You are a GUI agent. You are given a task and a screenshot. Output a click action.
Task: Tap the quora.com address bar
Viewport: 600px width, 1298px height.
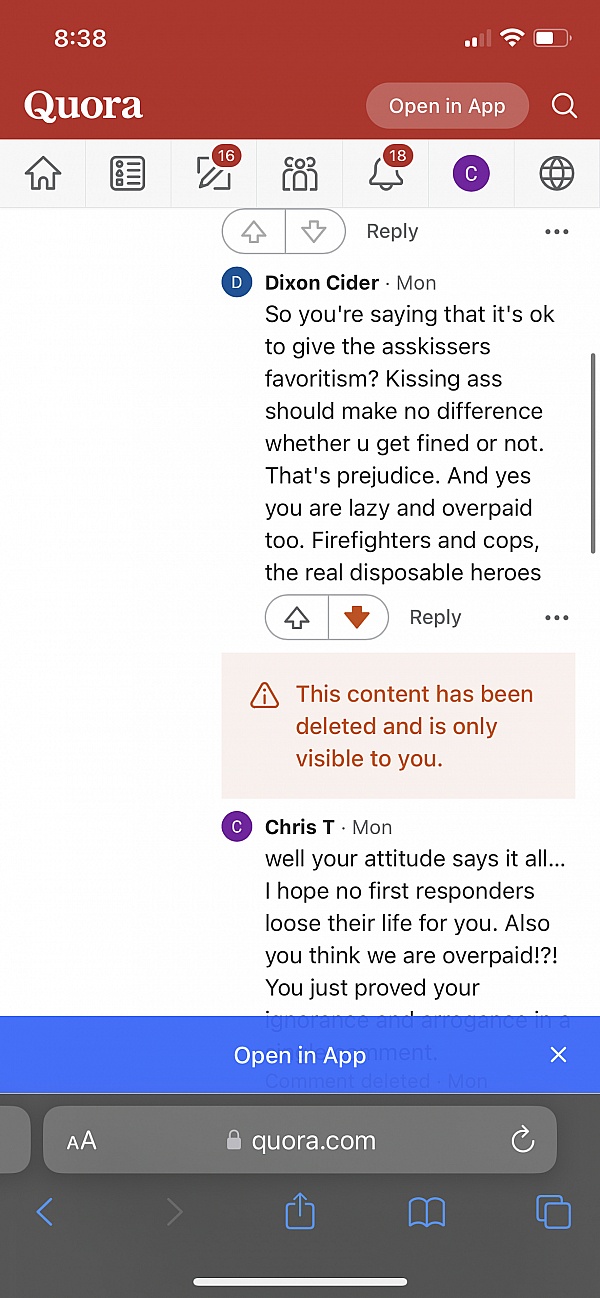tap(300, 1139)
